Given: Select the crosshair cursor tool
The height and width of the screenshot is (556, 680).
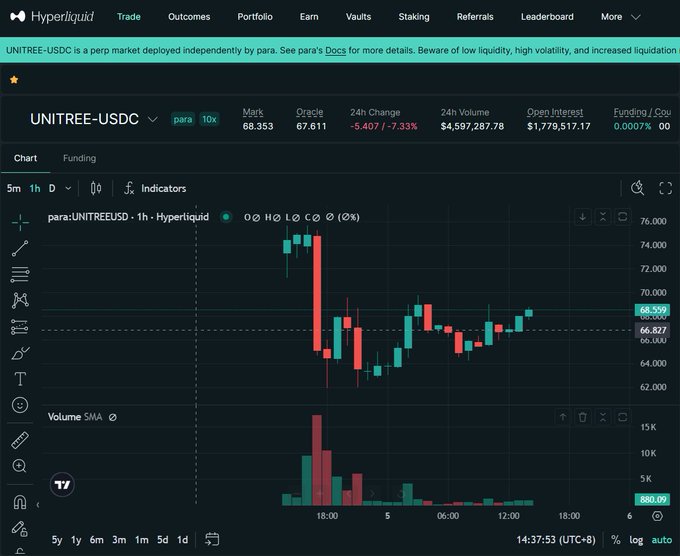Looking at the screenshot, I should coord(20,222).
